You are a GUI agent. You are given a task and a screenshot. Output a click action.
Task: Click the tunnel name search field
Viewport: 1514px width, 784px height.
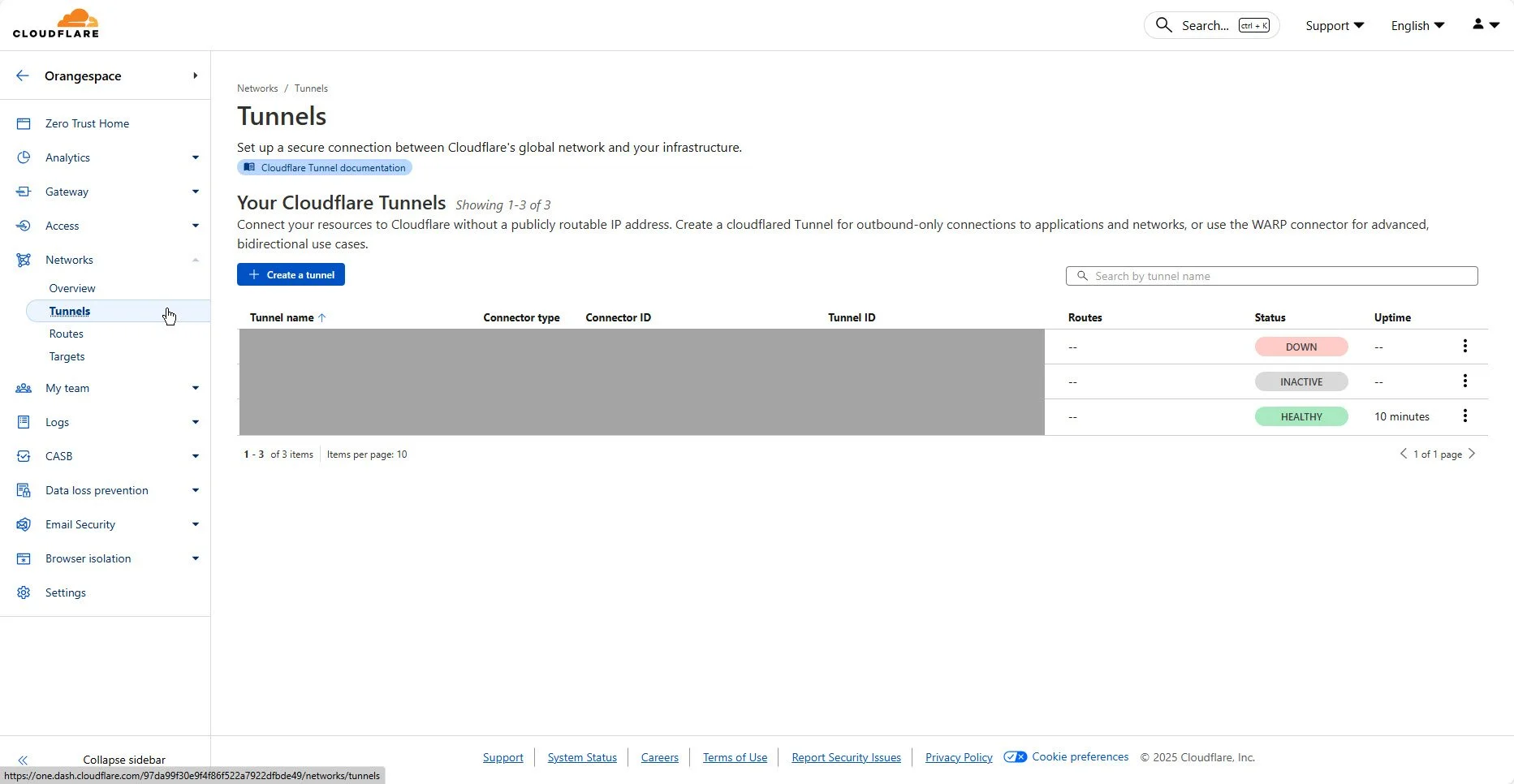pyautogui.click(x=1271, y=276)
